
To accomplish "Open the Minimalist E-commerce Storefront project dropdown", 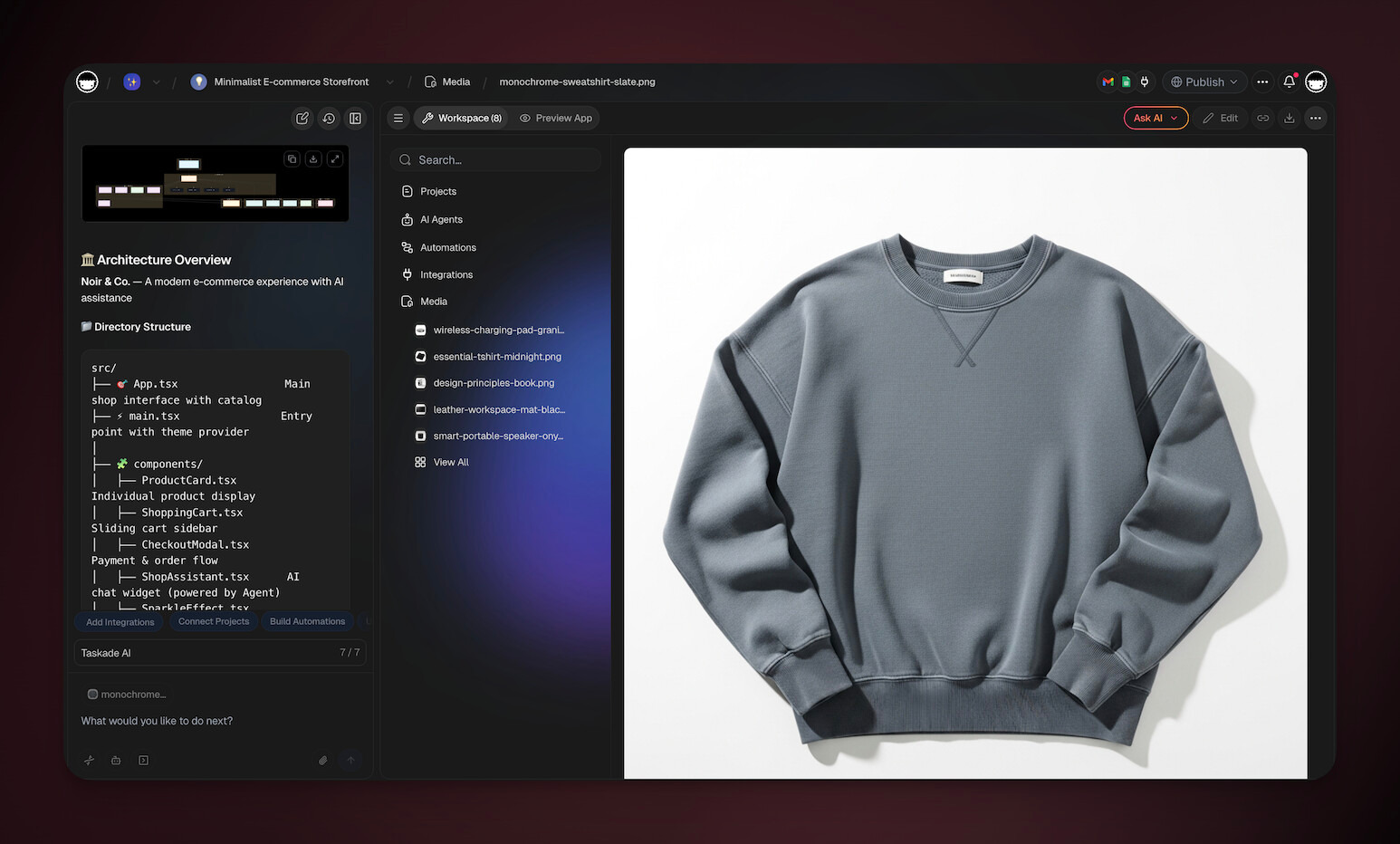I will coord(390,82).
